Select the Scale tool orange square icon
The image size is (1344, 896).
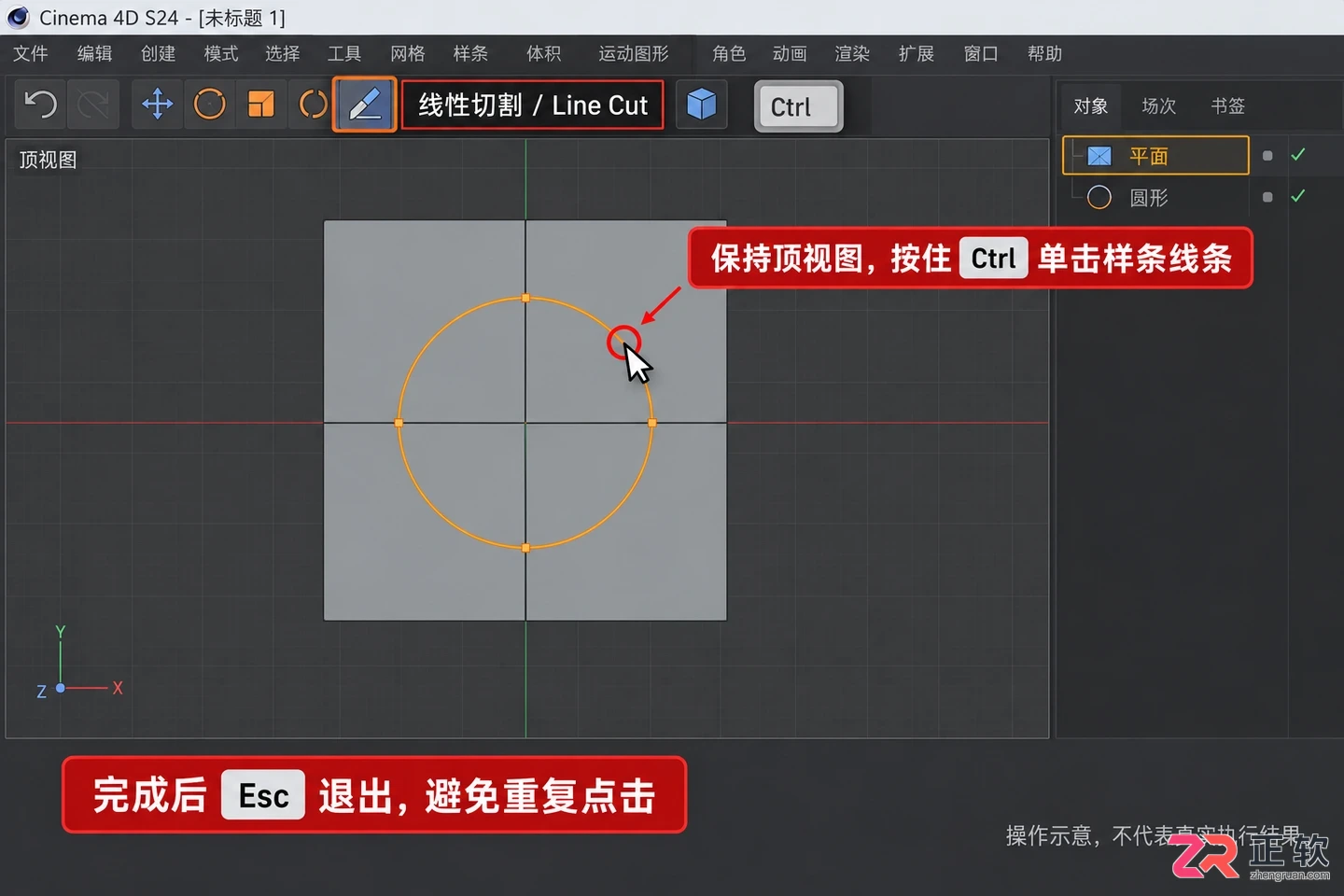(261, 104)
